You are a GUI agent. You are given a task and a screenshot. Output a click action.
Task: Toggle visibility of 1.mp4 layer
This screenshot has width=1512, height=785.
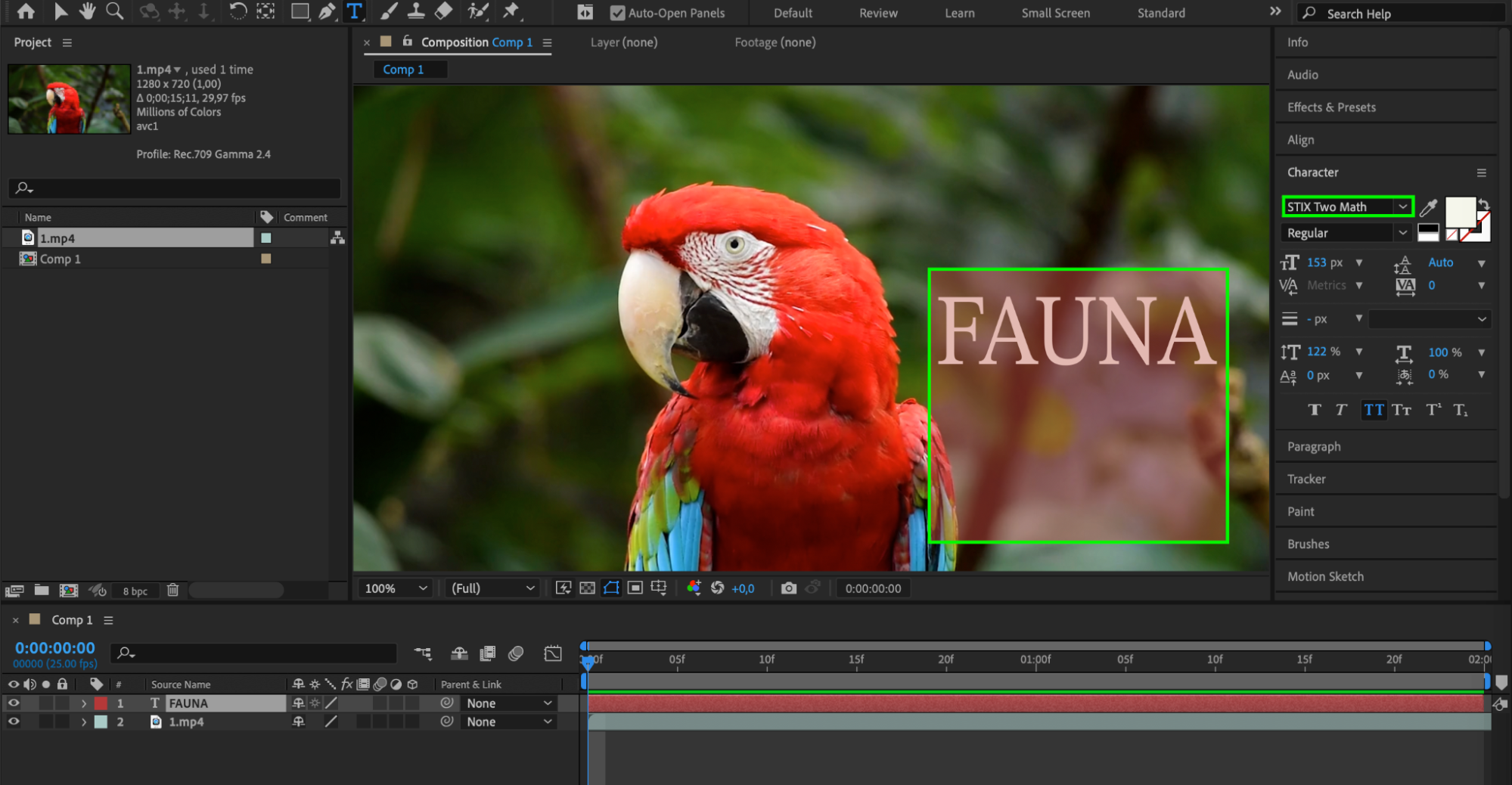click(x=14, y=722)
